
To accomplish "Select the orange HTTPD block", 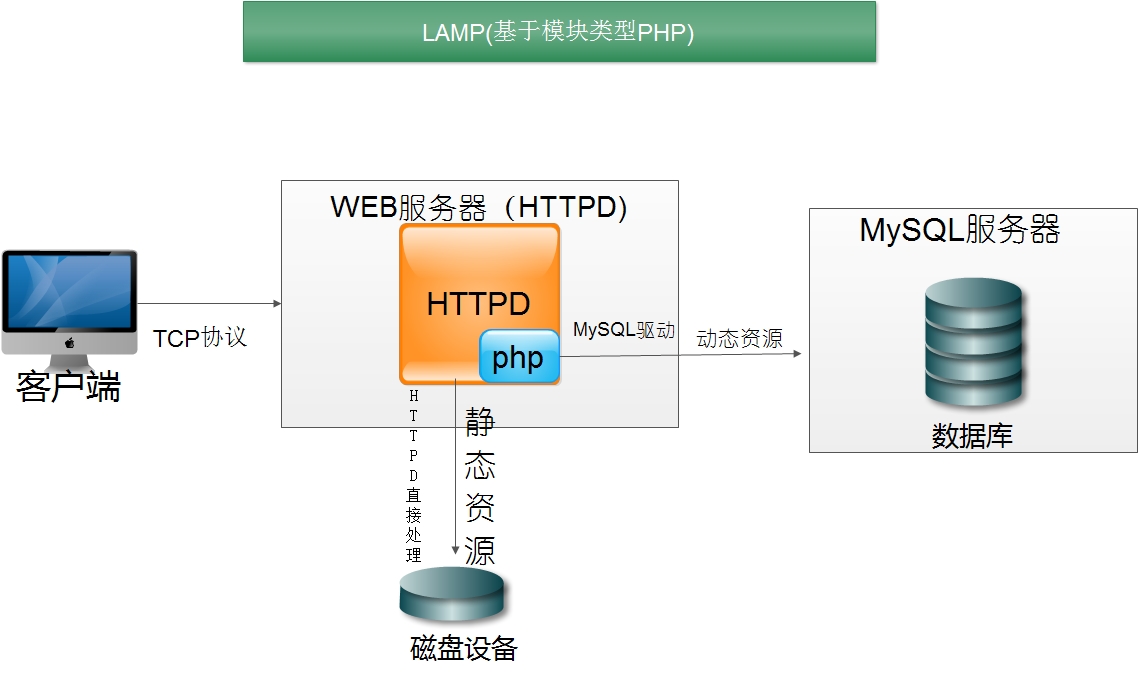I will (x=479, y=303).
